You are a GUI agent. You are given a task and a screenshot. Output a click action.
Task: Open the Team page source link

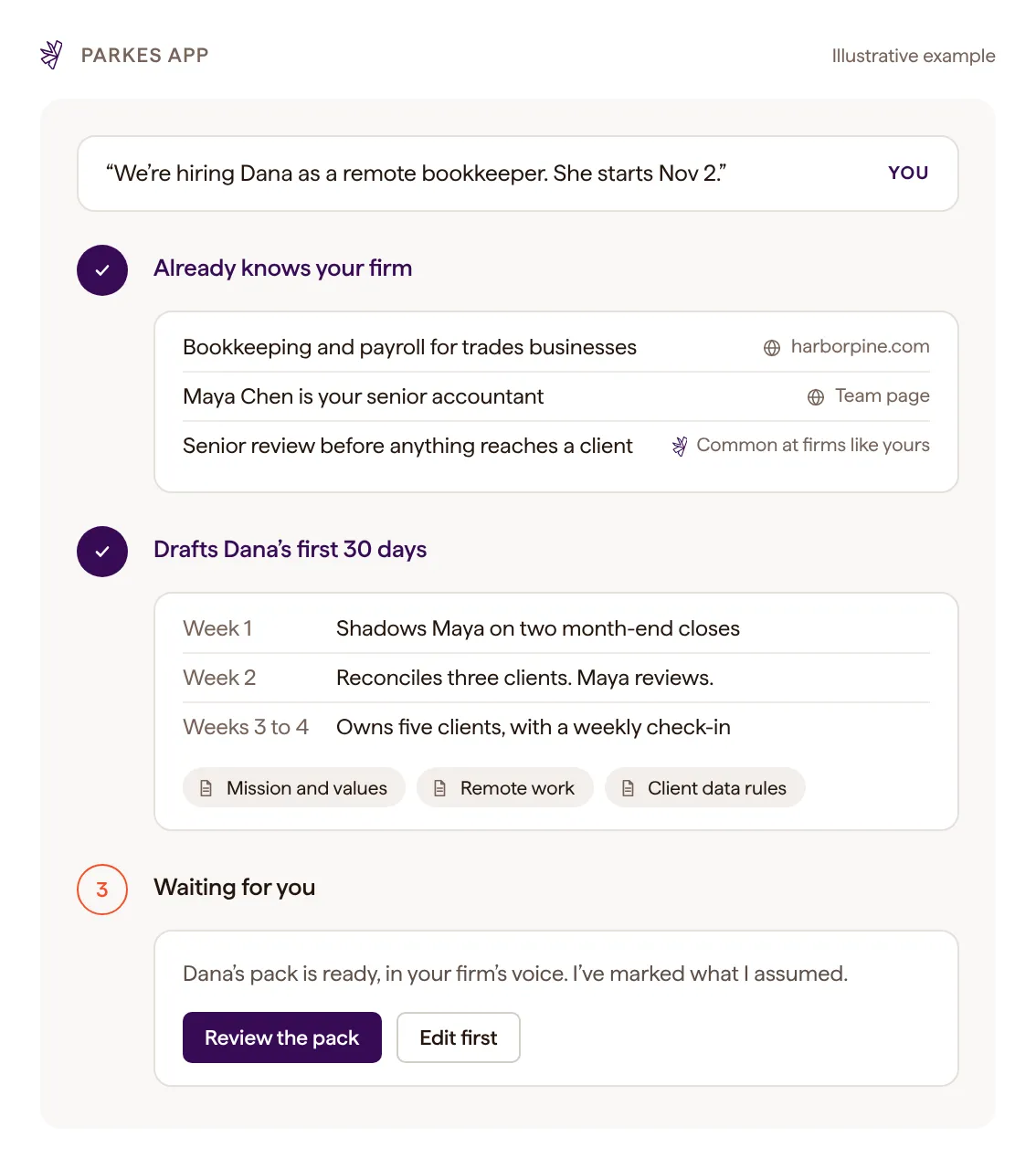[882, 395]
